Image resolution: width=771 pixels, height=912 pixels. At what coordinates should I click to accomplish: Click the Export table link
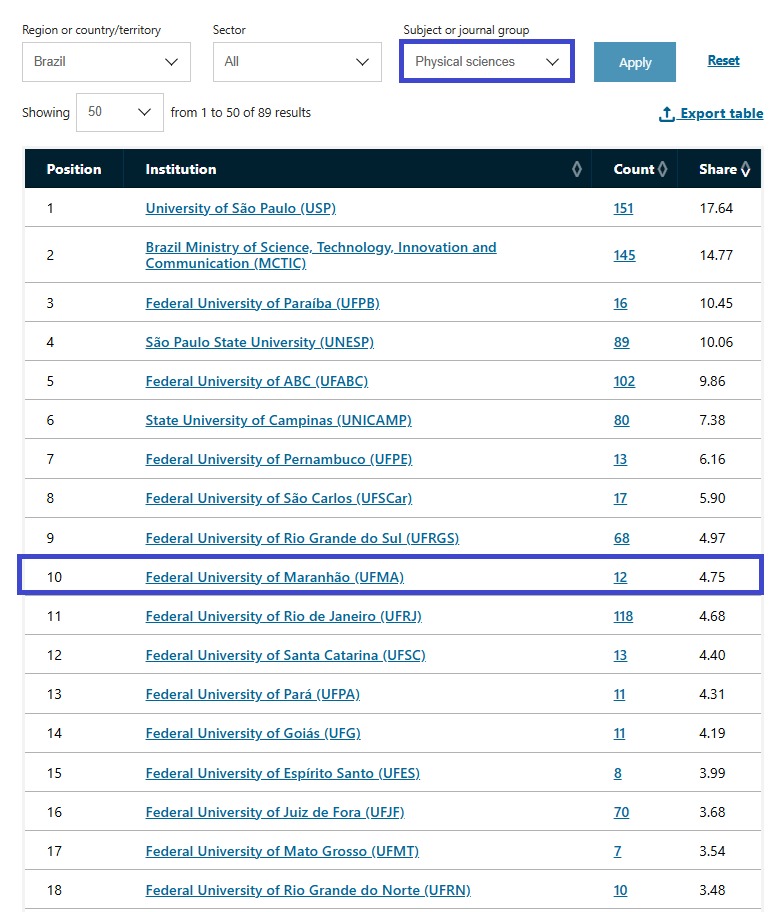[721, 114]
